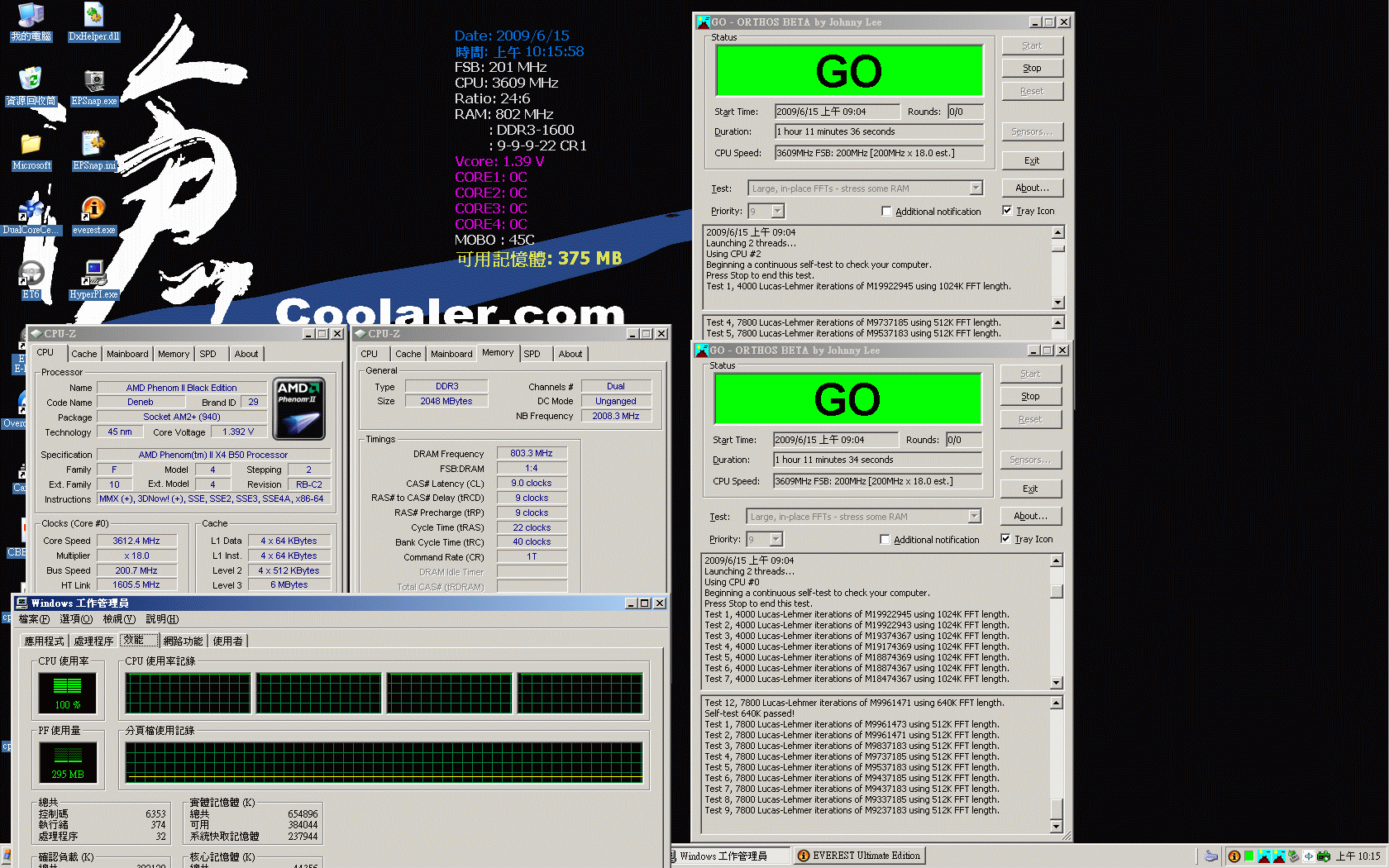Click down arrow of CPU #2 startup log scrollbar

click(x=1057, y=303)
